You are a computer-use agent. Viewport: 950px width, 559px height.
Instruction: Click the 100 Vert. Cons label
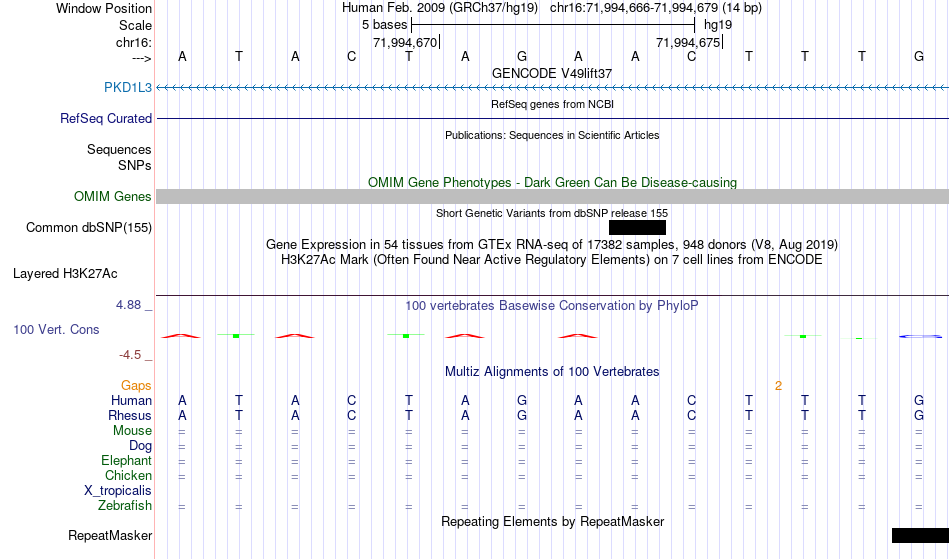click(x=56, y=329)
